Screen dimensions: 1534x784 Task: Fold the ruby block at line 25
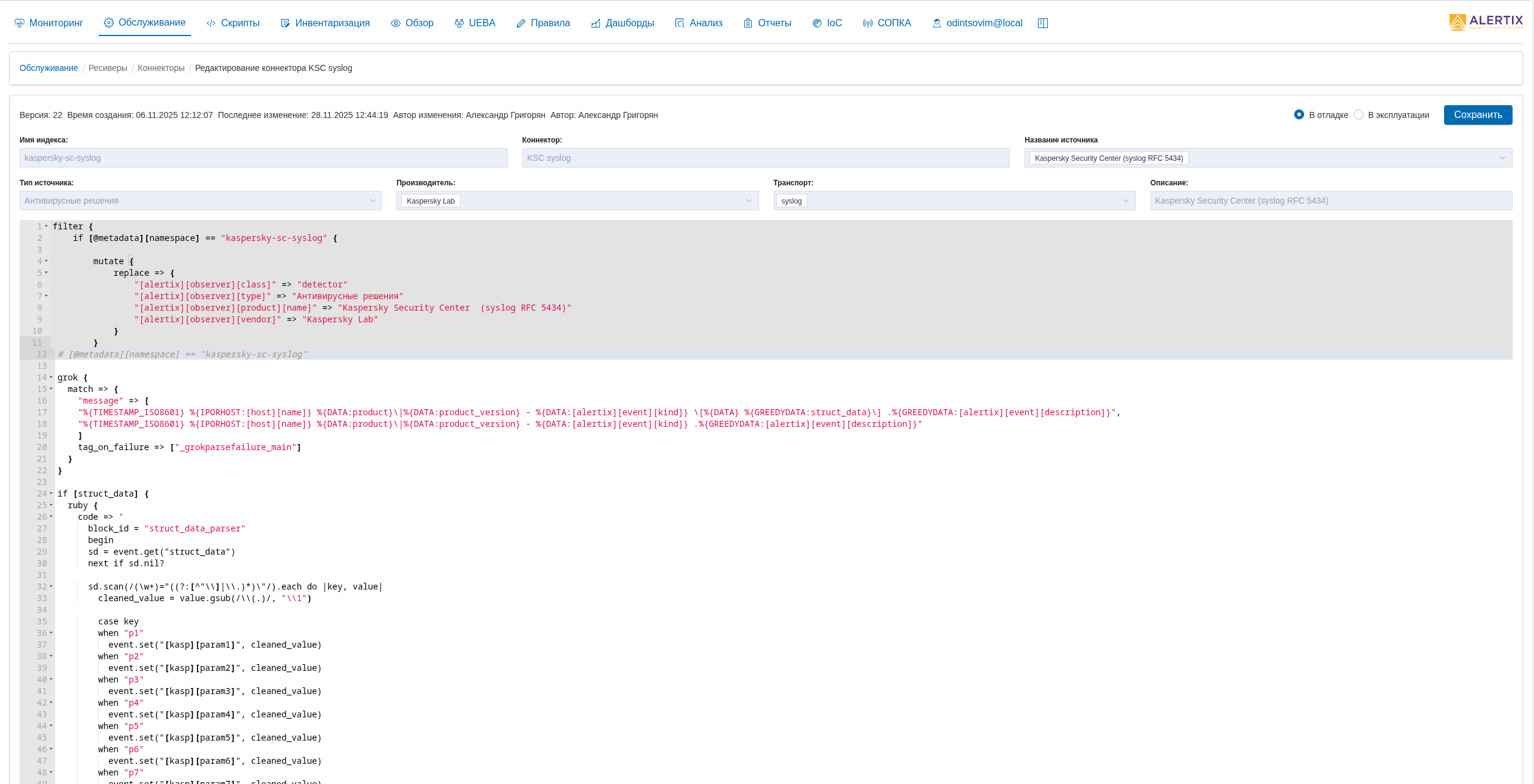pyautogui.click(x=51, y=505)
